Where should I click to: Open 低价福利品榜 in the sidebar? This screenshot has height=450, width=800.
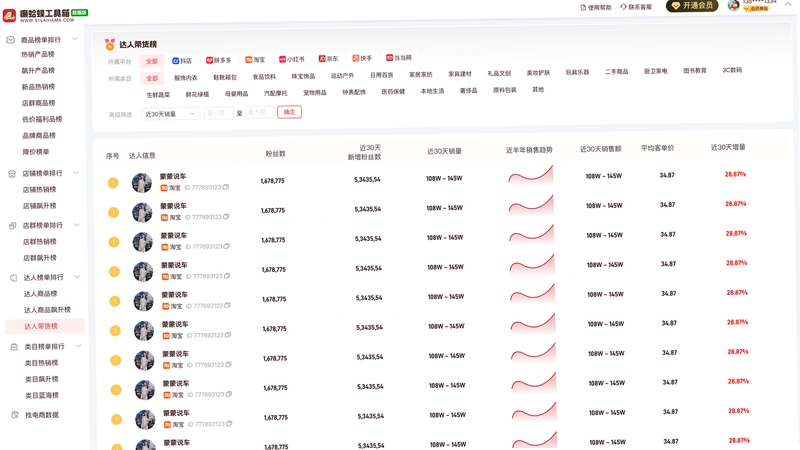click(42, 119)
